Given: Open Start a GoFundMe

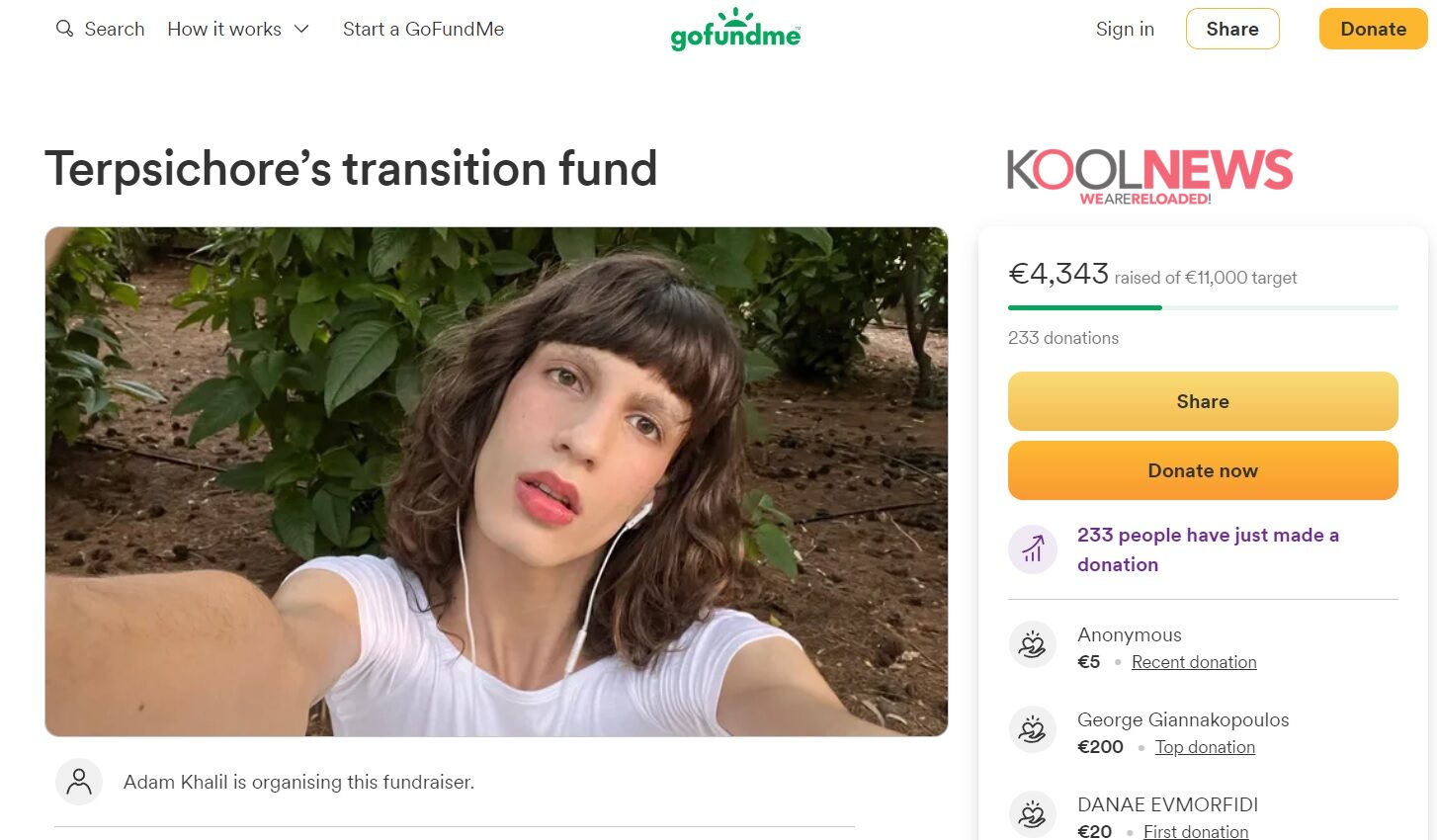Looking at the screenshot, I should tap(423, 30).
